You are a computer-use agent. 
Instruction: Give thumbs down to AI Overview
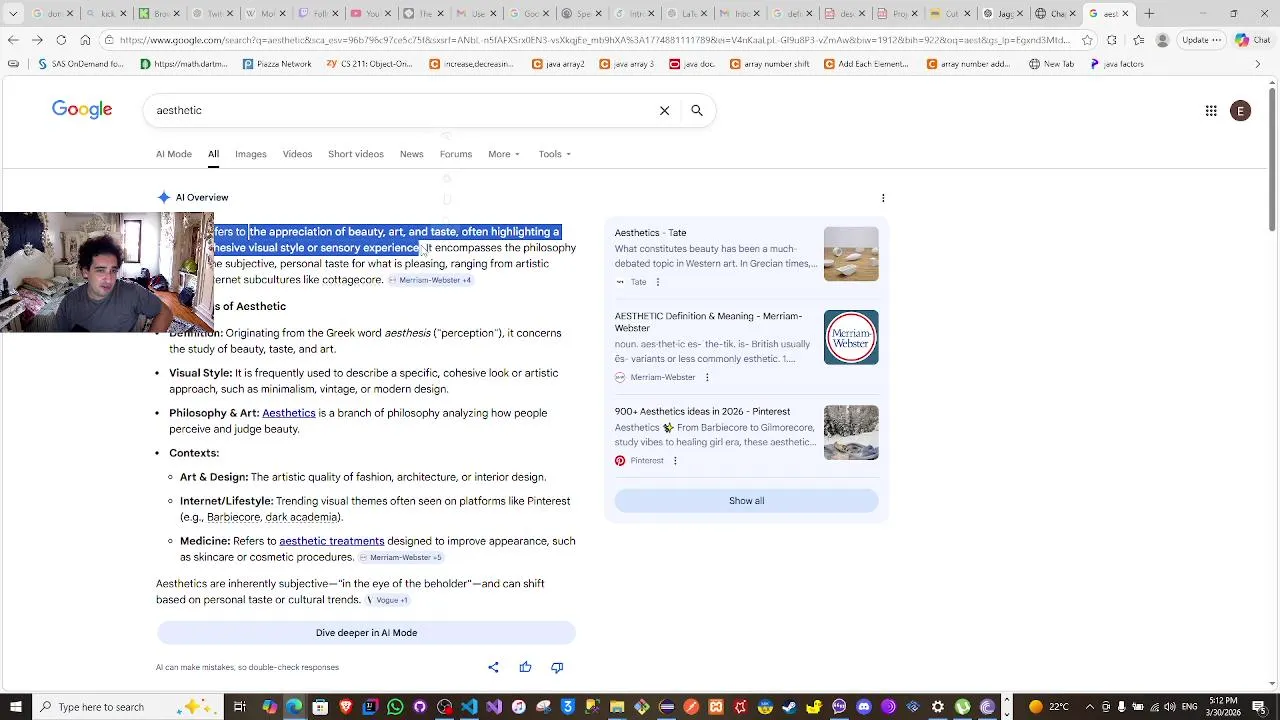click(x=557, y=667)
